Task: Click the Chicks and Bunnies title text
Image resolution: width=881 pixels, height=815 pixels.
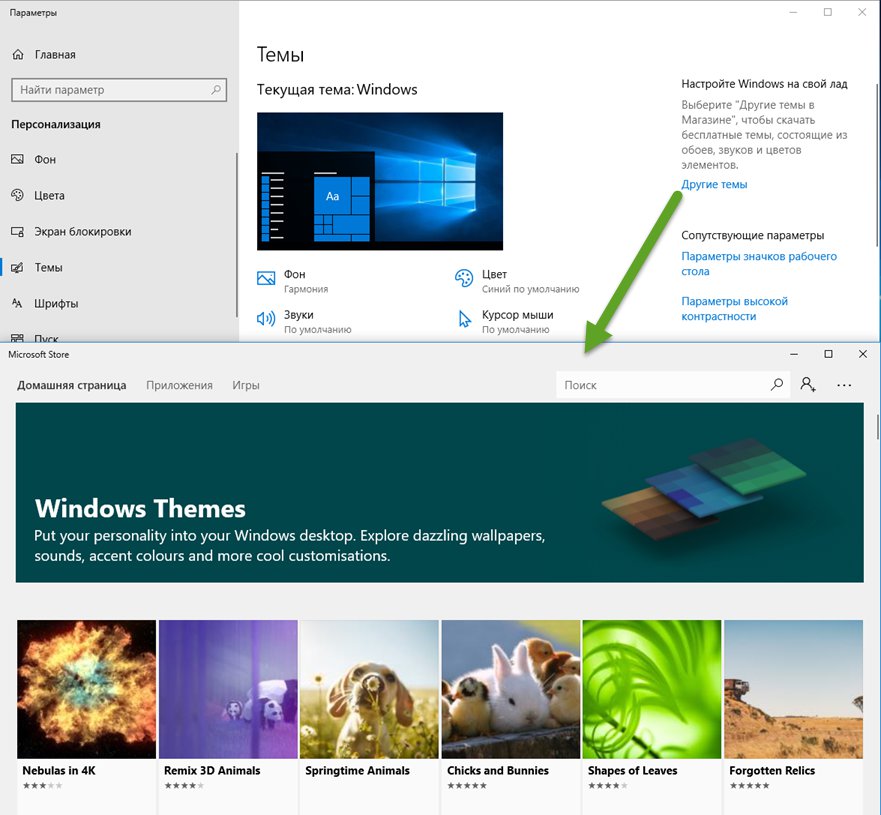Action: (498, 771)
